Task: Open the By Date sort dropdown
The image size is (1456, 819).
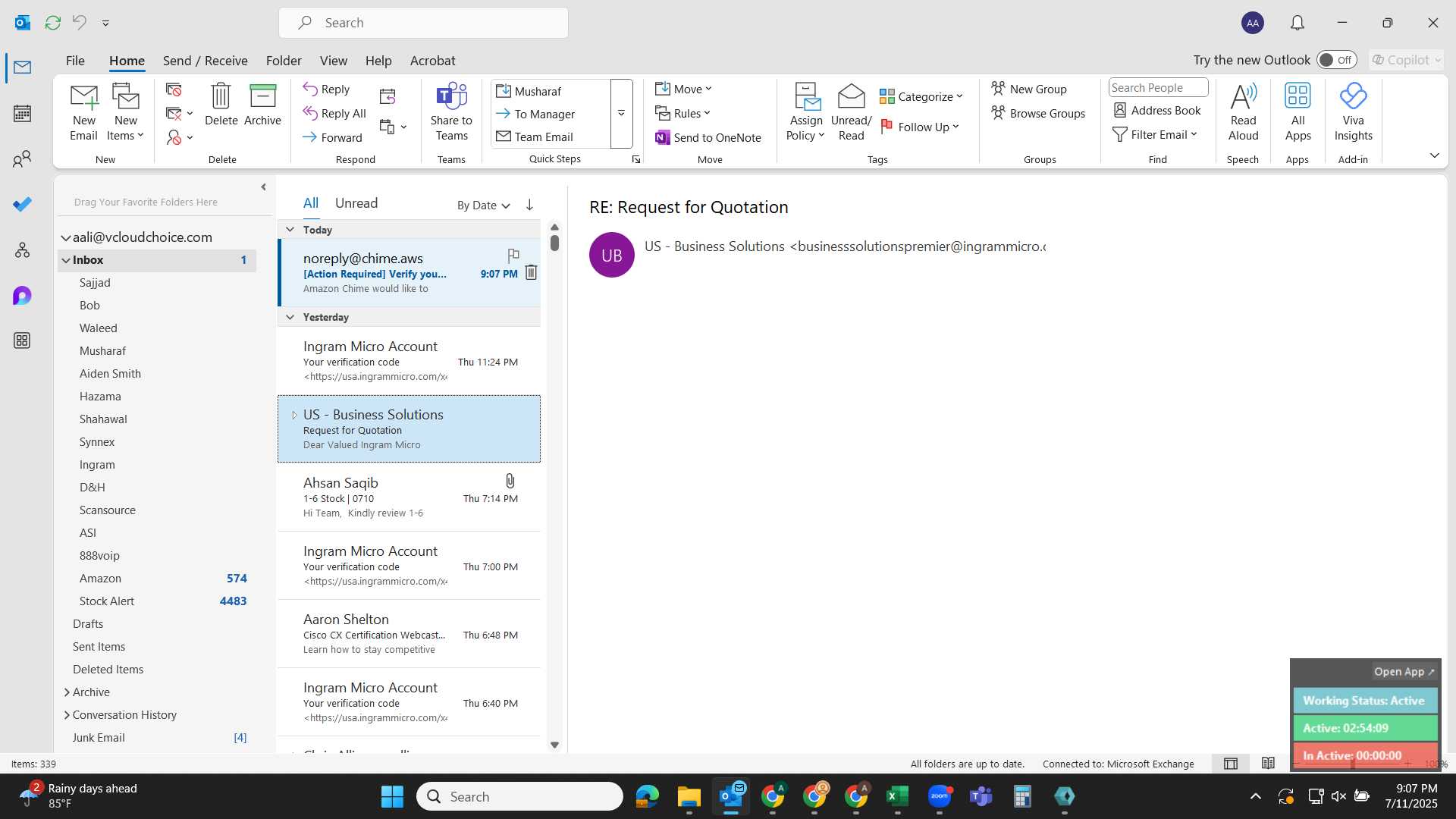Action: coord(483,205)
